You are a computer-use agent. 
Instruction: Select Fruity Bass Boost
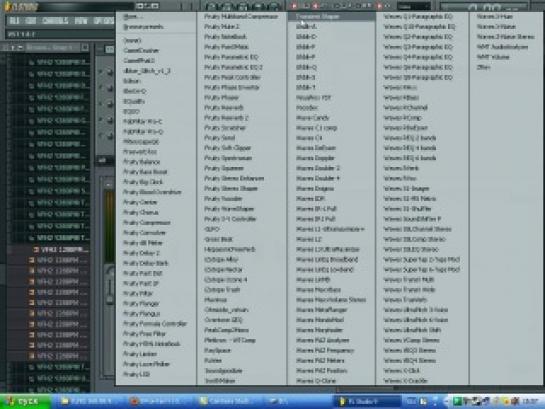pyautogui.click(x=145, y=172)
